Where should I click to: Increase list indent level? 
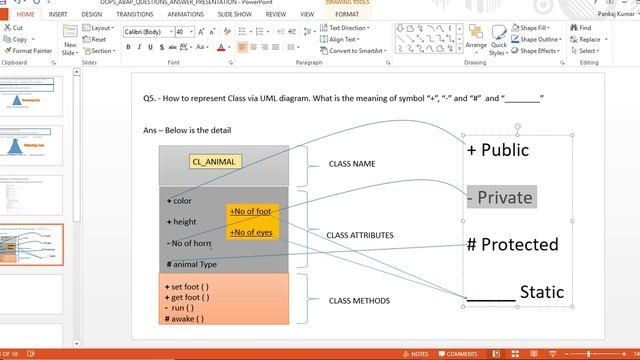(x=292, y=32)
